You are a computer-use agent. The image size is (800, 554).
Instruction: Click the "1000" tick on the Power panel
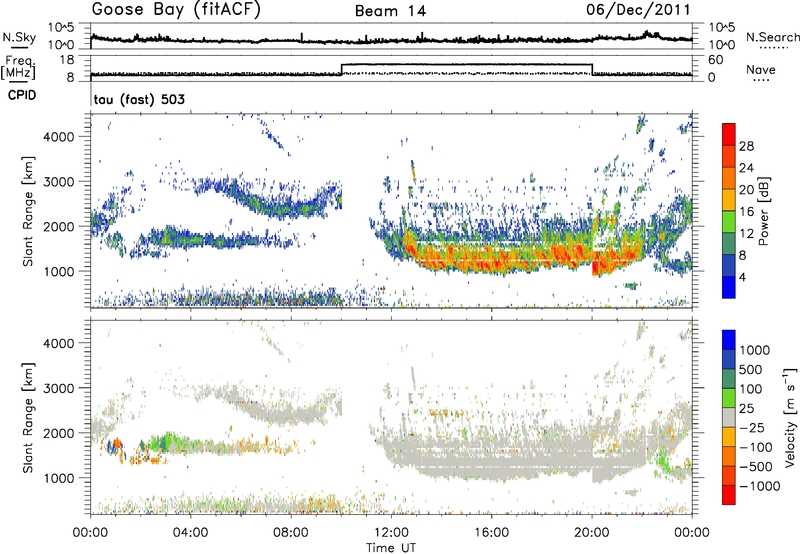pos(59,271)
